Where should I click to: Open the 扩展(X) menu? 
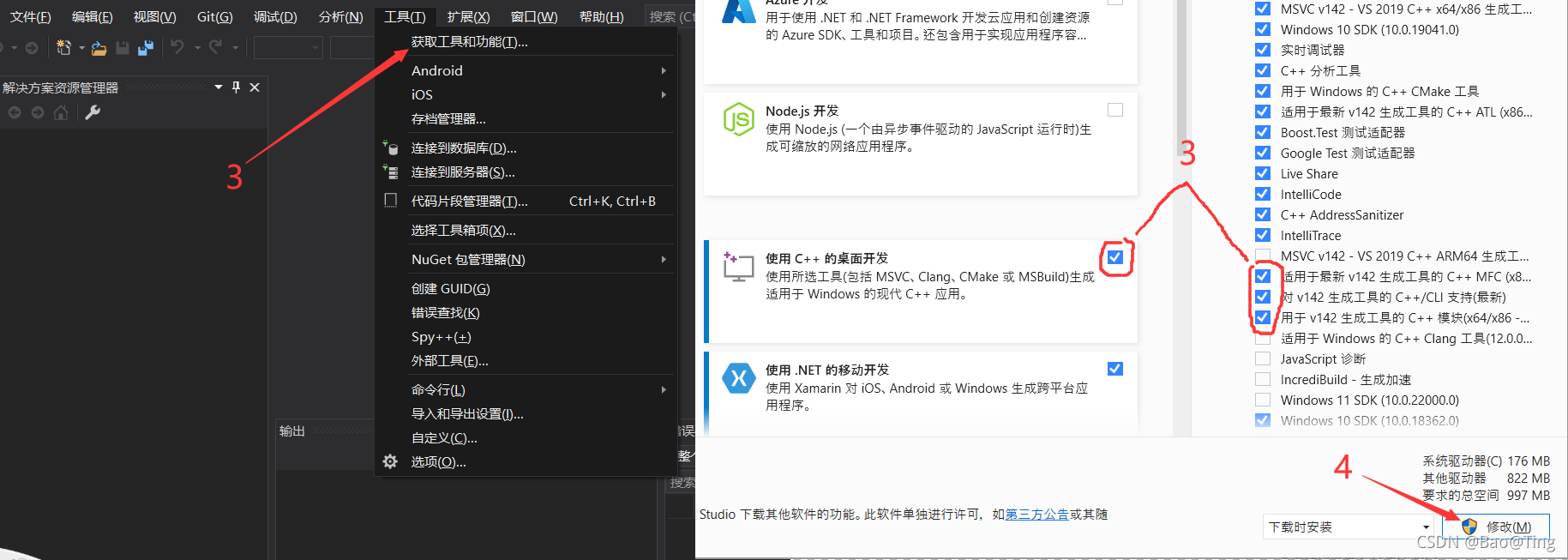pyautogui.click(x=468, y=16)
